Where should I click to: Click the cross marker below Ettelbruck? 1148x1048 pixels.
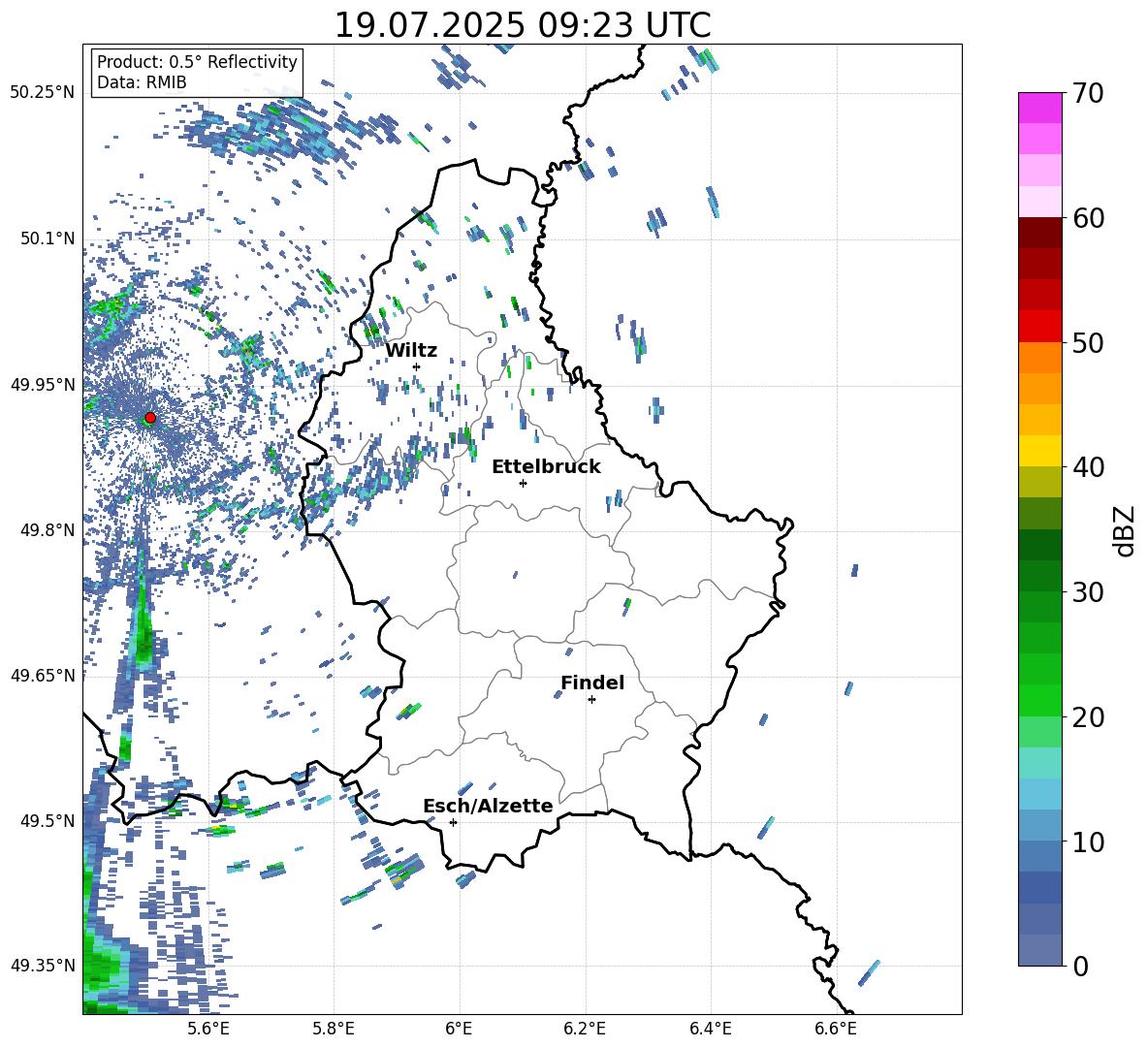(x=523, y=483)
